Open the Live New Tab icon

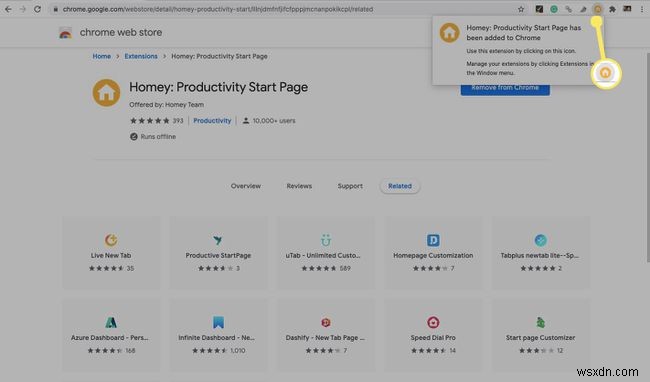tap(111, 240)
